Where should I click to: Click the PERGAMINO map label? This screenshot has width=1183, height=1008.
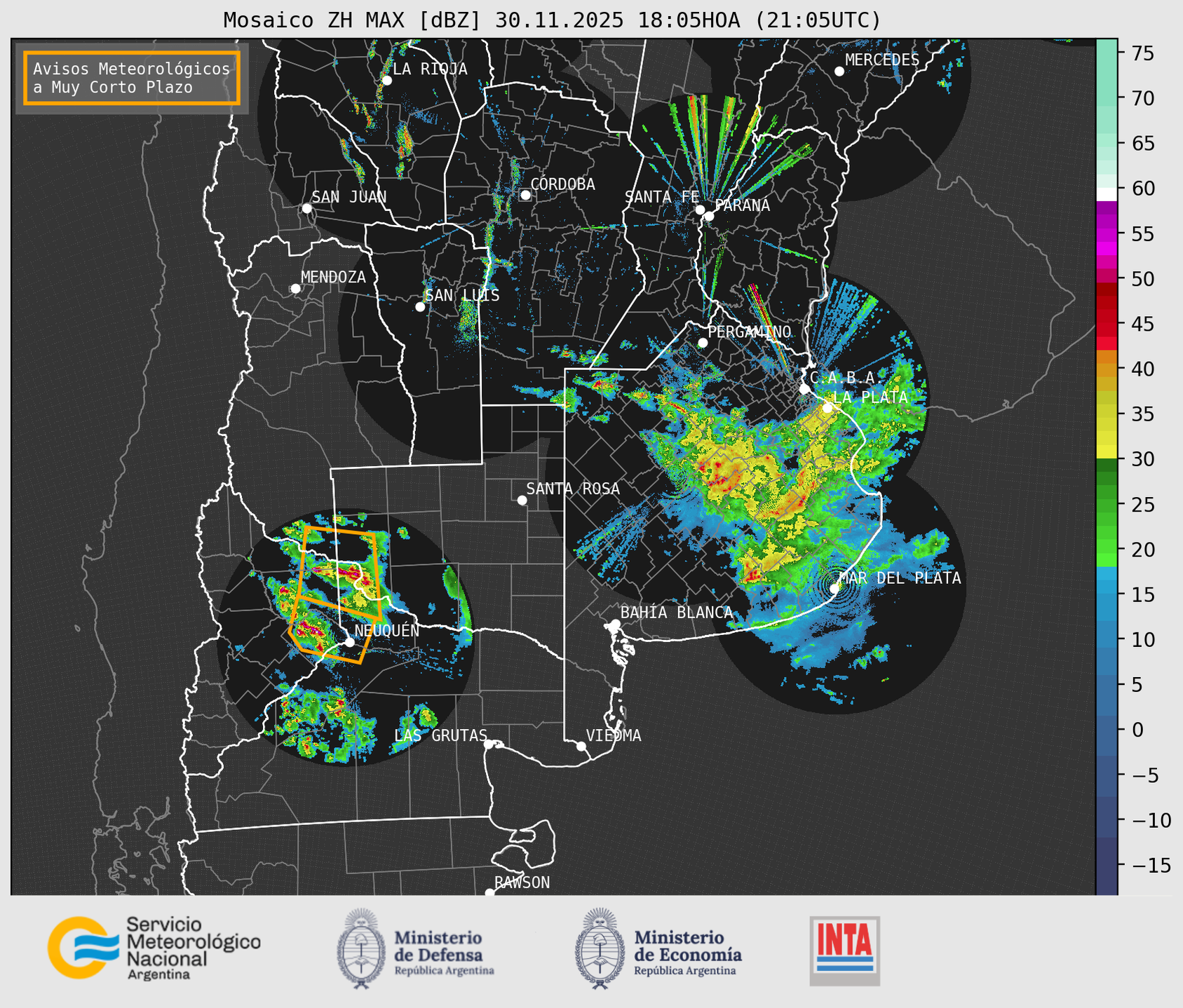tap(749, 332)
